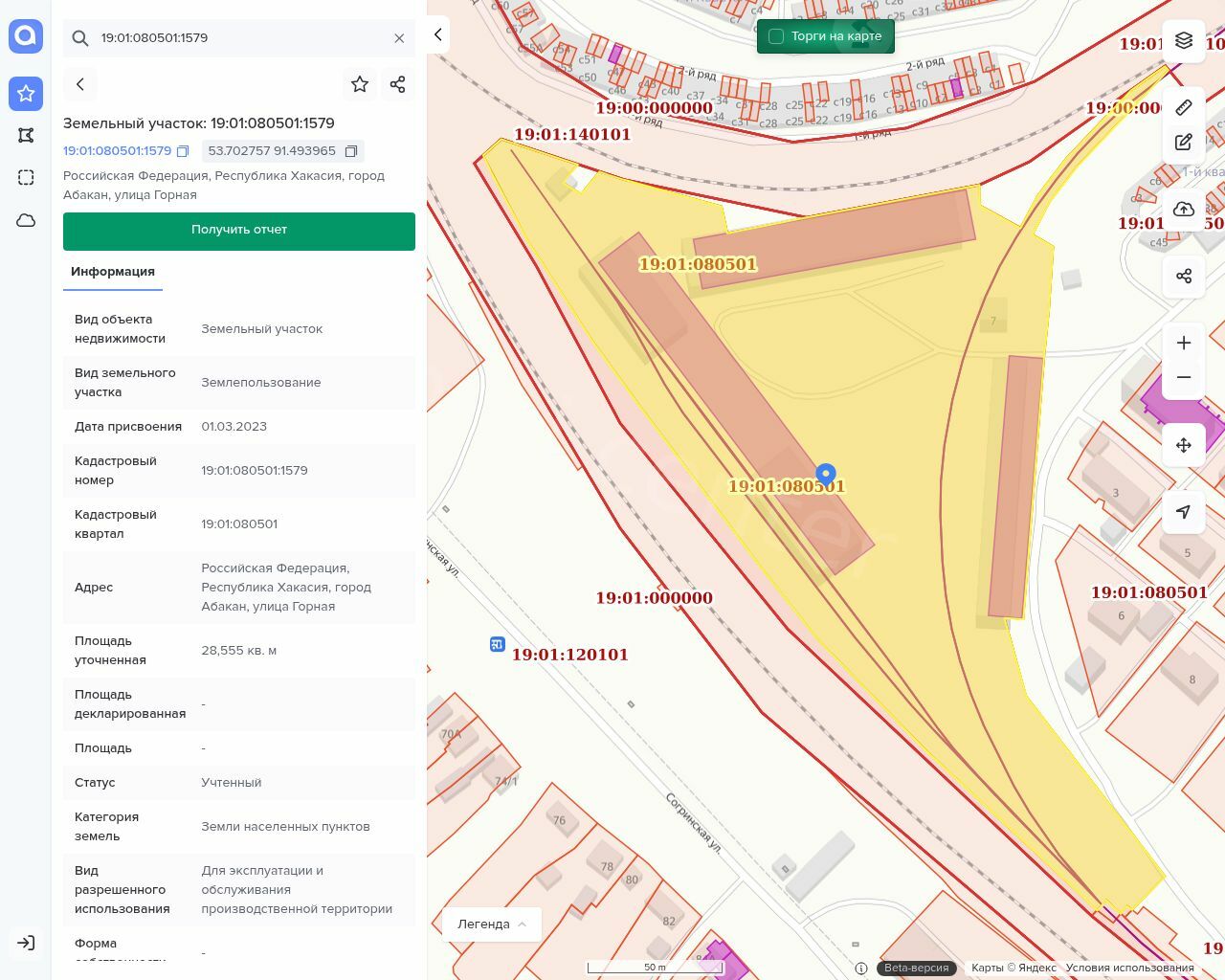Image resolution: width=1225 pixels, height=980 pixels.
Task: Copy the cadastral number 19:01:080501:1579
Action: [183, 151]
